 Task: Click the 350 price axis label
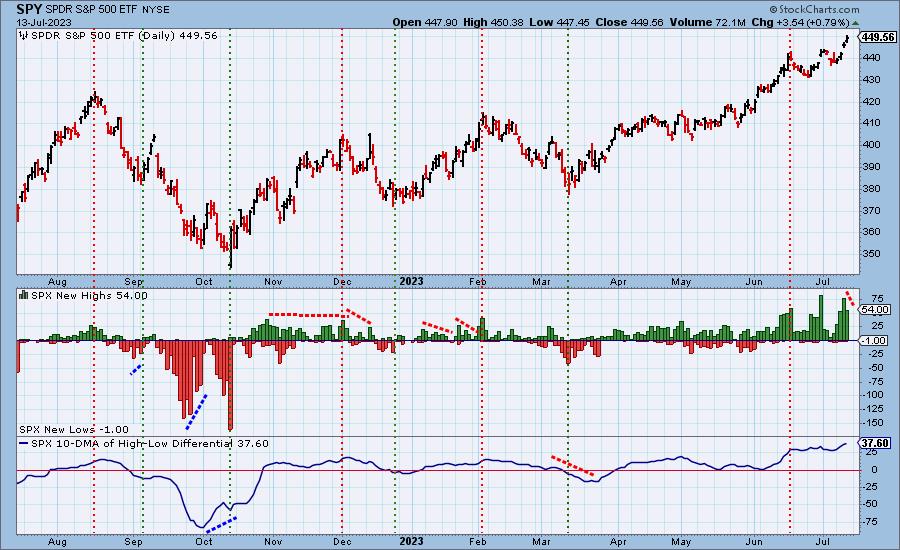(872, 253)
